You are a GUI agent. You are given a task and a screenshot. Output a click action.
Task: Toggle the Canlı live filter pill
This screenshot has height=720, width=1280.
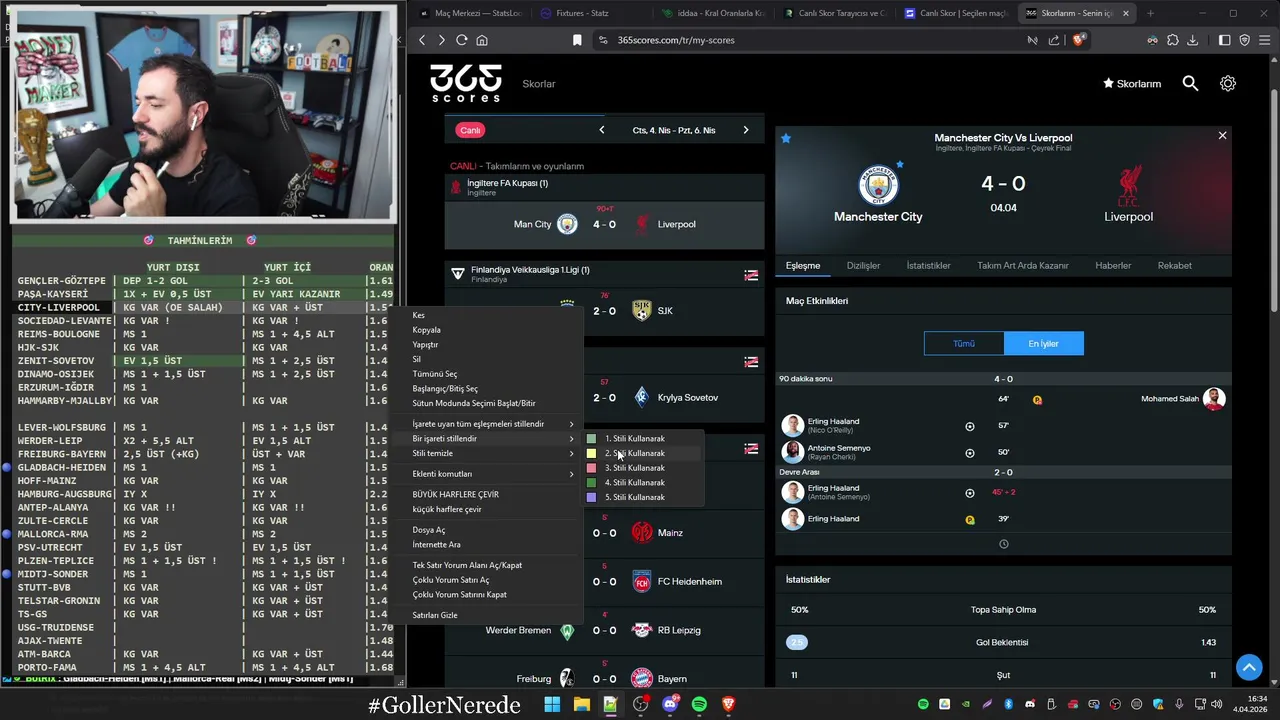470,130
